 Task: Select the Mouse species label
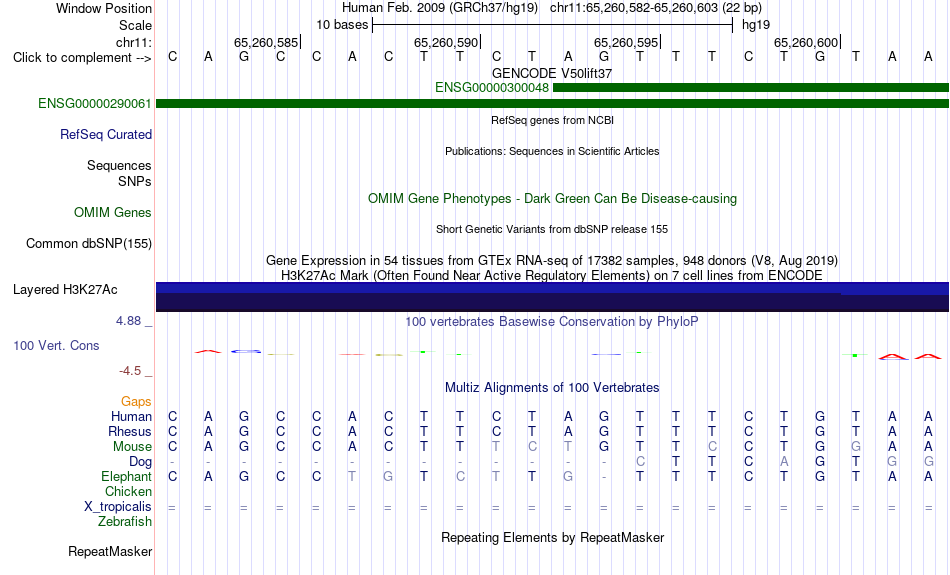point(131,447)
